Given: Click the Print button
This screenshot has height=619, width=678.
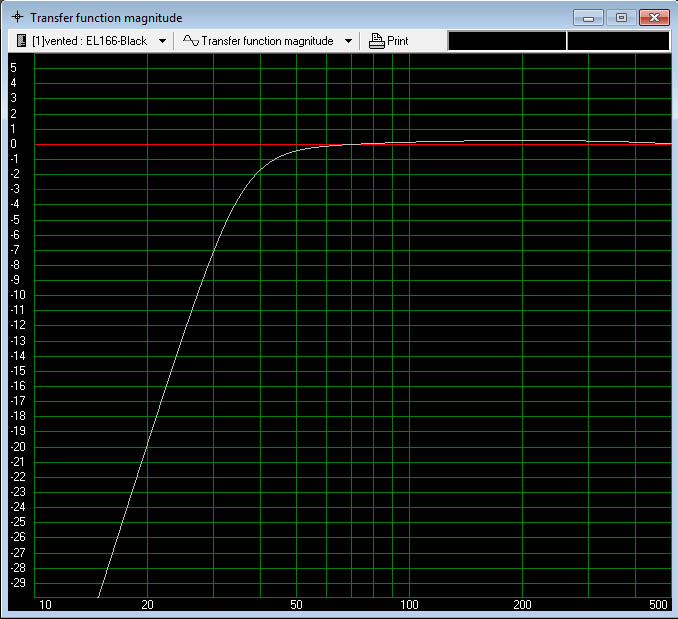Looking at the screenshot, I should (x=388, y=41).
